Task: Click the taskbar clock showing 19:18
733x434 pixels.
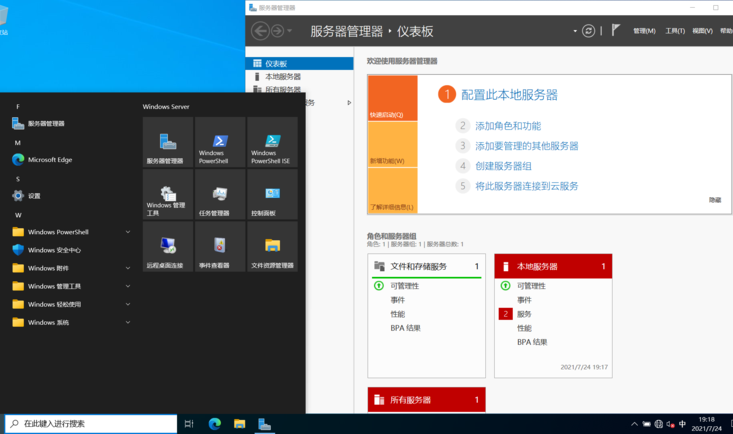Action: point(706,424)
